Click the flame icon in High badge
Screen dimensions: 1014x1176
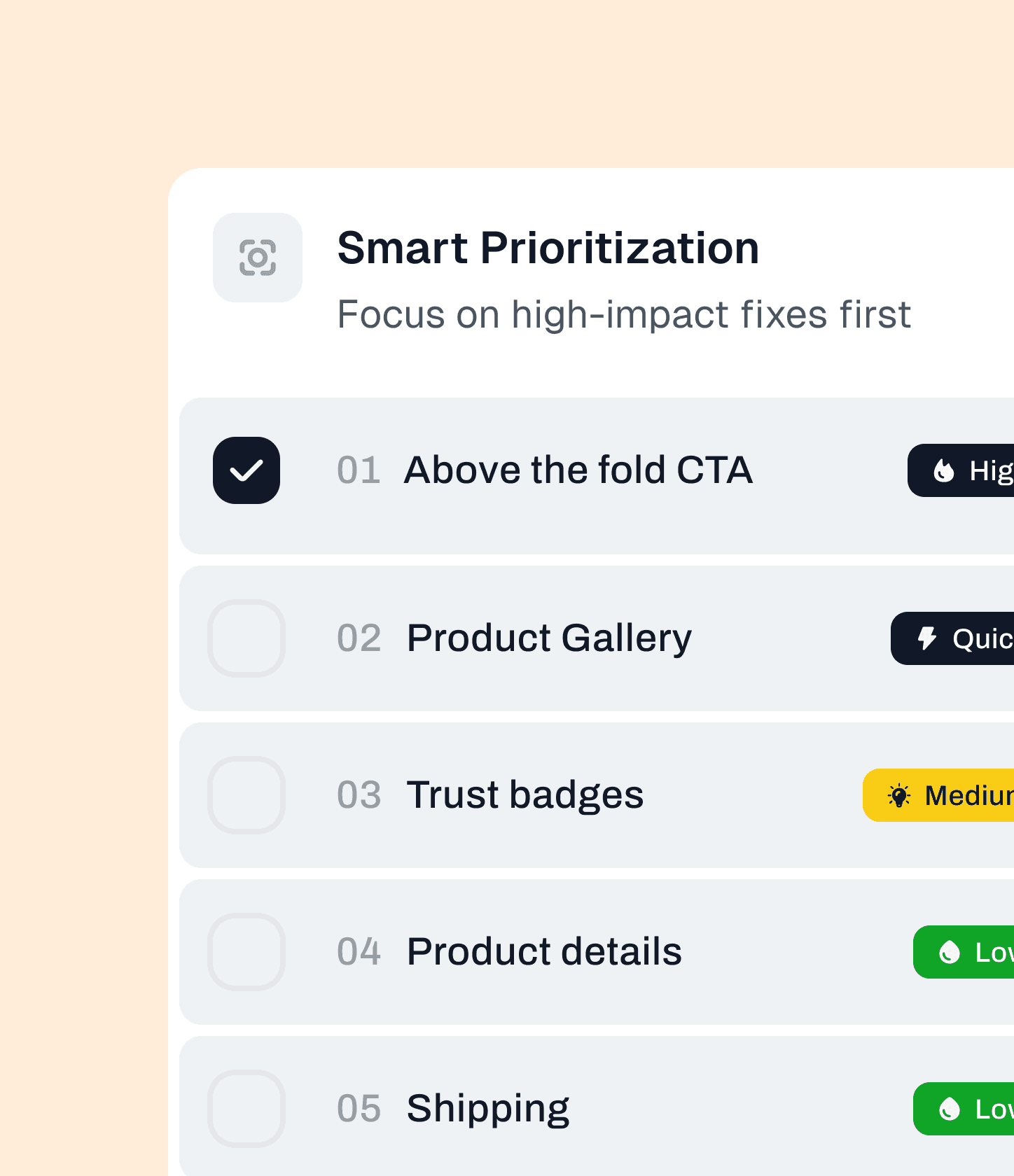tap(944, 470)
